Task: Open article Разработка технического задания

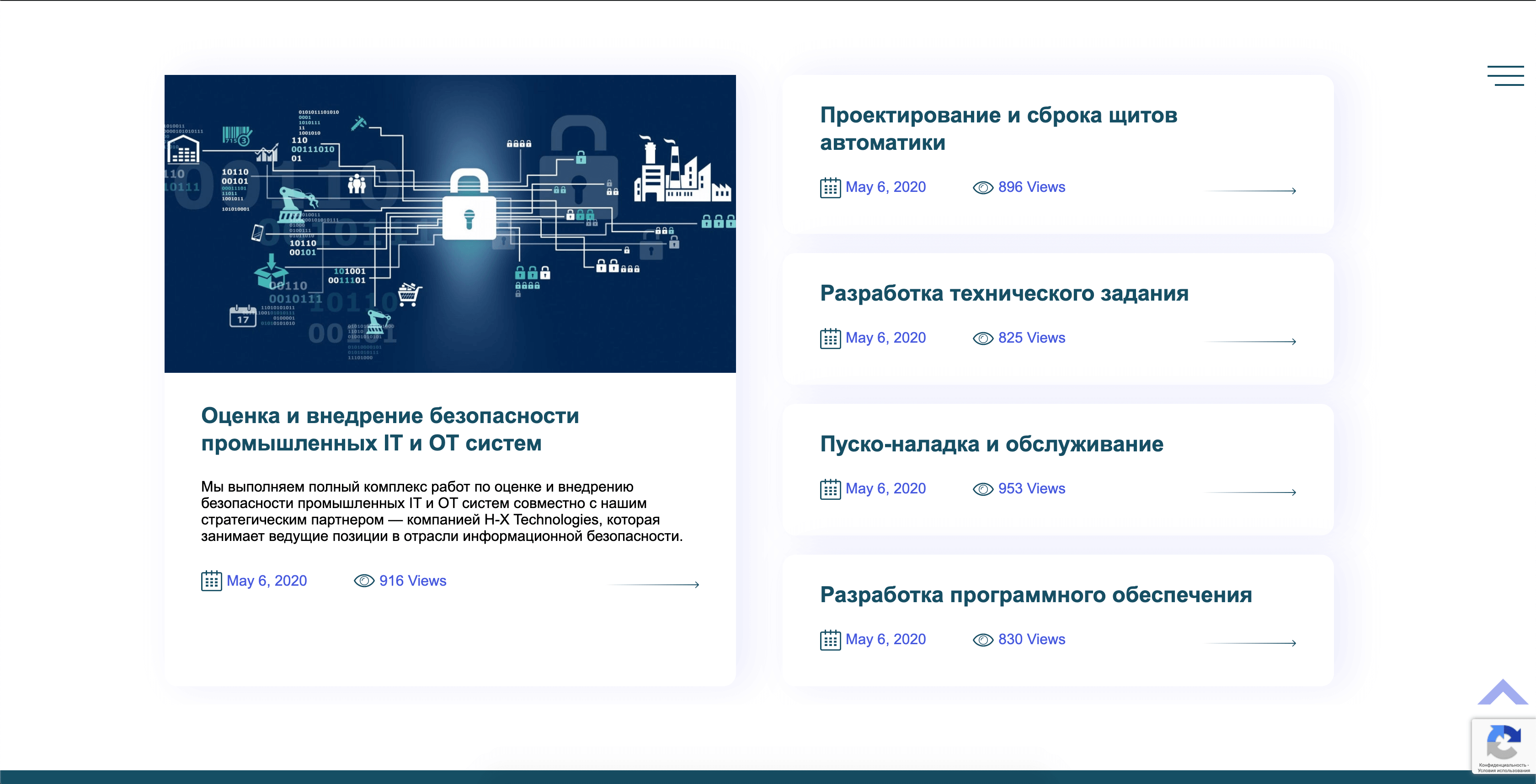Action: click(1004, 293)
